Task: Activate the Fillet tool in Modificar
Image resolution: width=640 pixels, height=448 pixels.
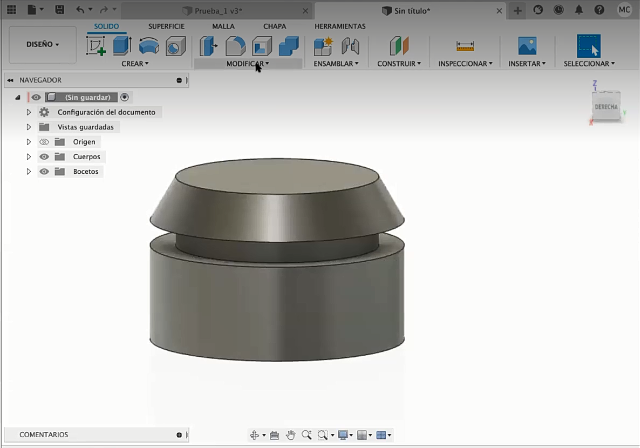Action: point(236,46)
